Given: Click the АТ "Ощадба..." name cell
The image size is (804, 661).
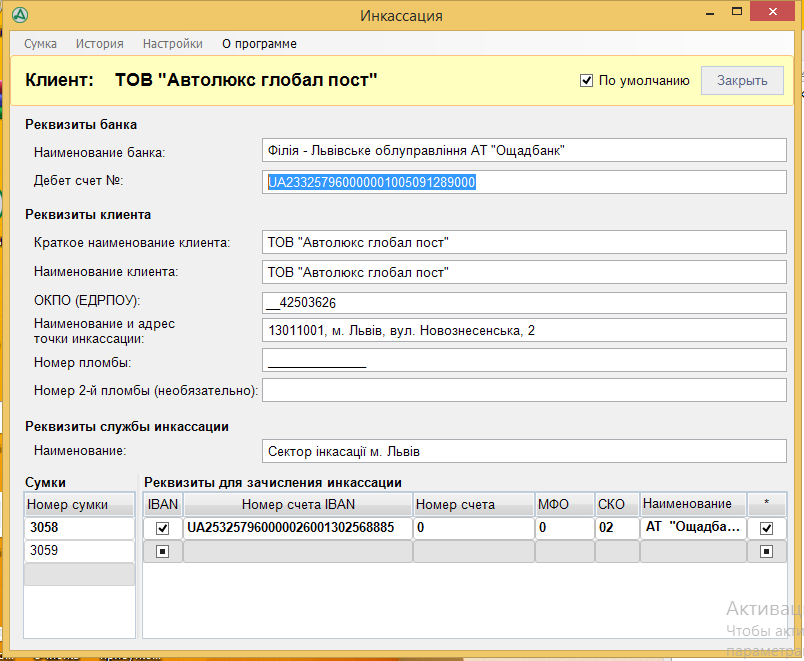Looking at the screenshot, I should (694, 528).
